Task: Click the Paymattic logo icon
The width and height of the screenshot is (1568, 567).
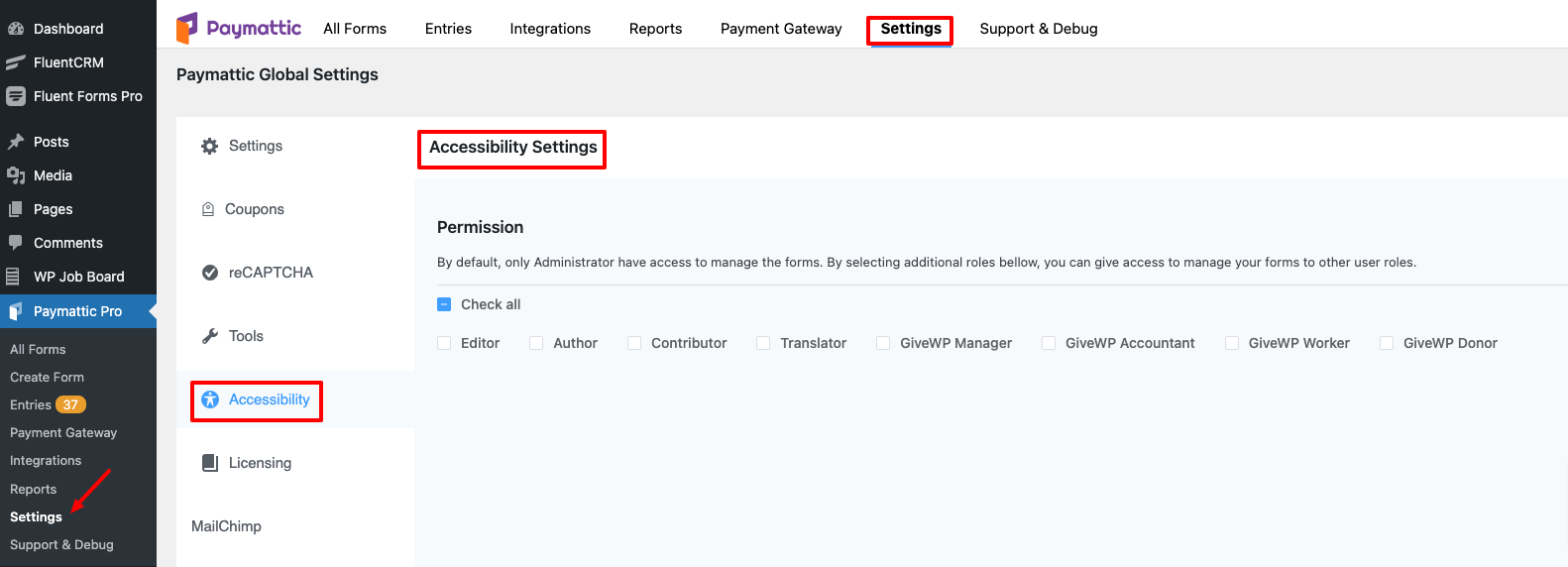Action: click(186, 28)
